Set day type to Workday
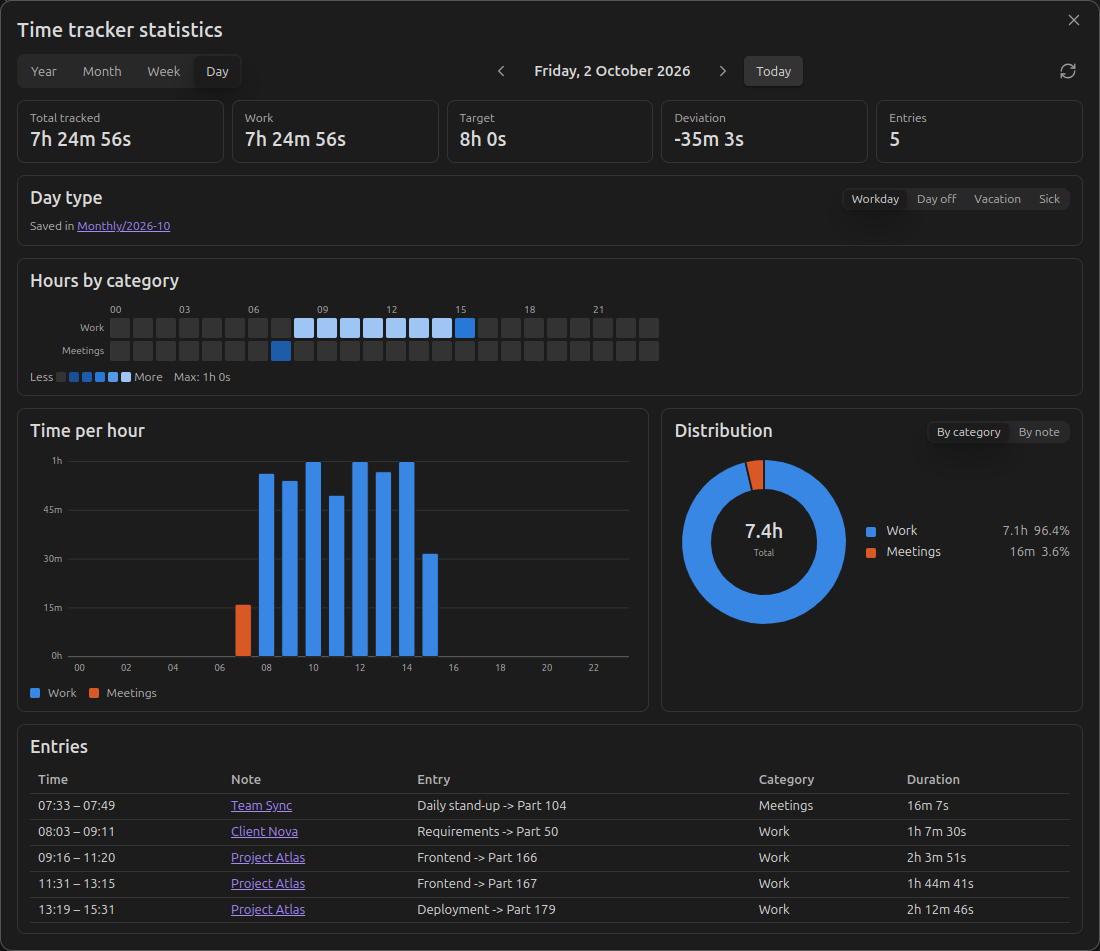 coord(875,199)
